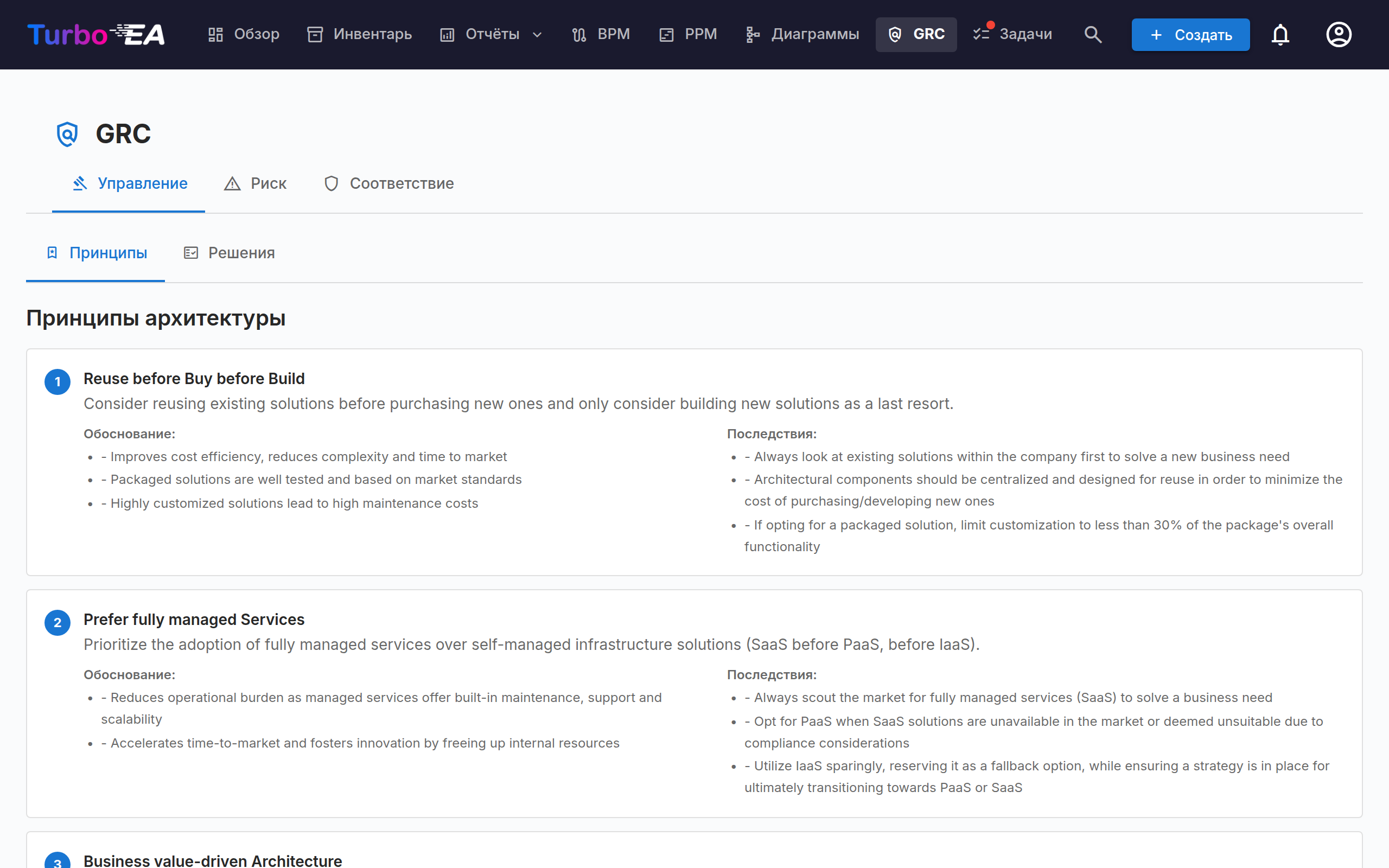Select the Принципы sub-tab
1389x868 pixels.
(x=96, y=253)
